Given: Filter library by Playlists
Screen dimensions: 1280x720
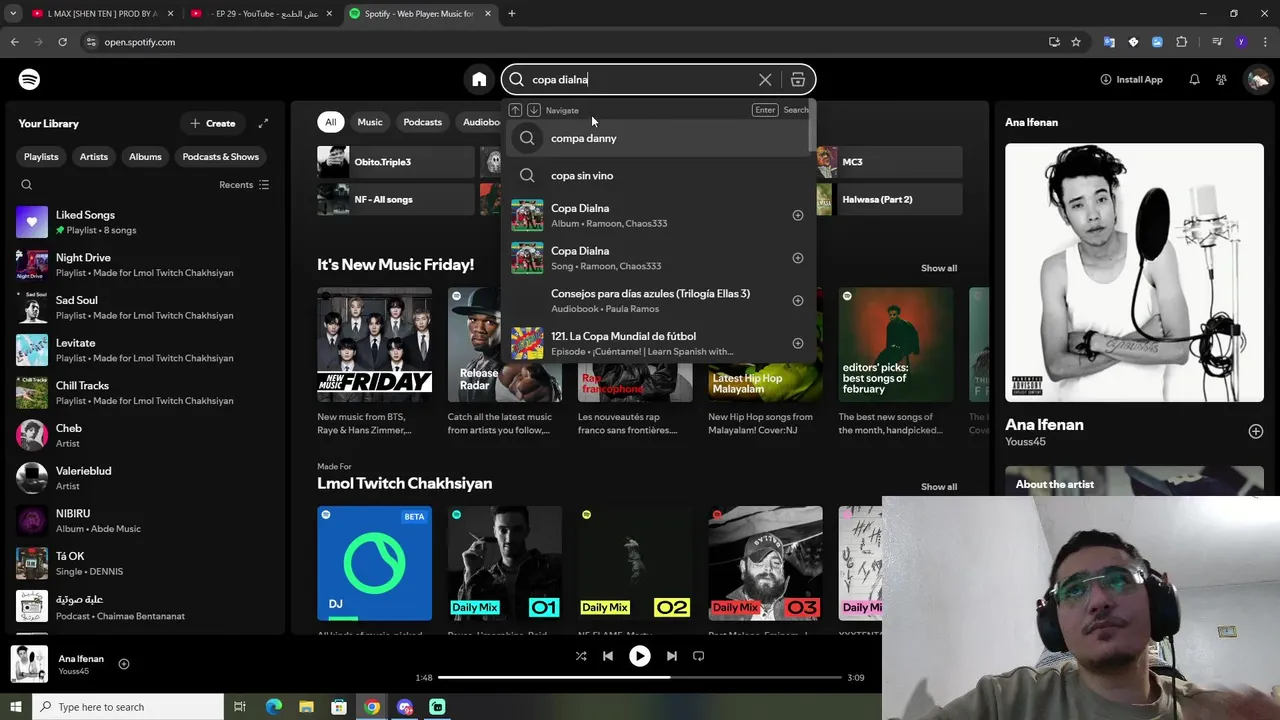Looking at the screenshot, I should pos(41,157).
